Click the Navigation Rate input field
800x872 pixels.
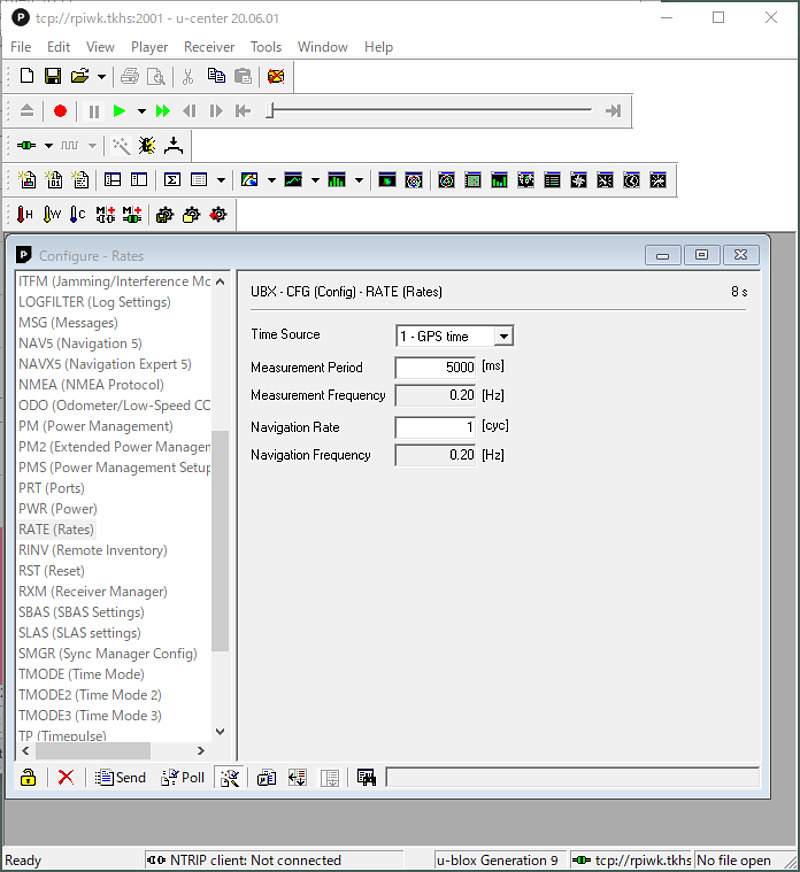coord(435,427)
